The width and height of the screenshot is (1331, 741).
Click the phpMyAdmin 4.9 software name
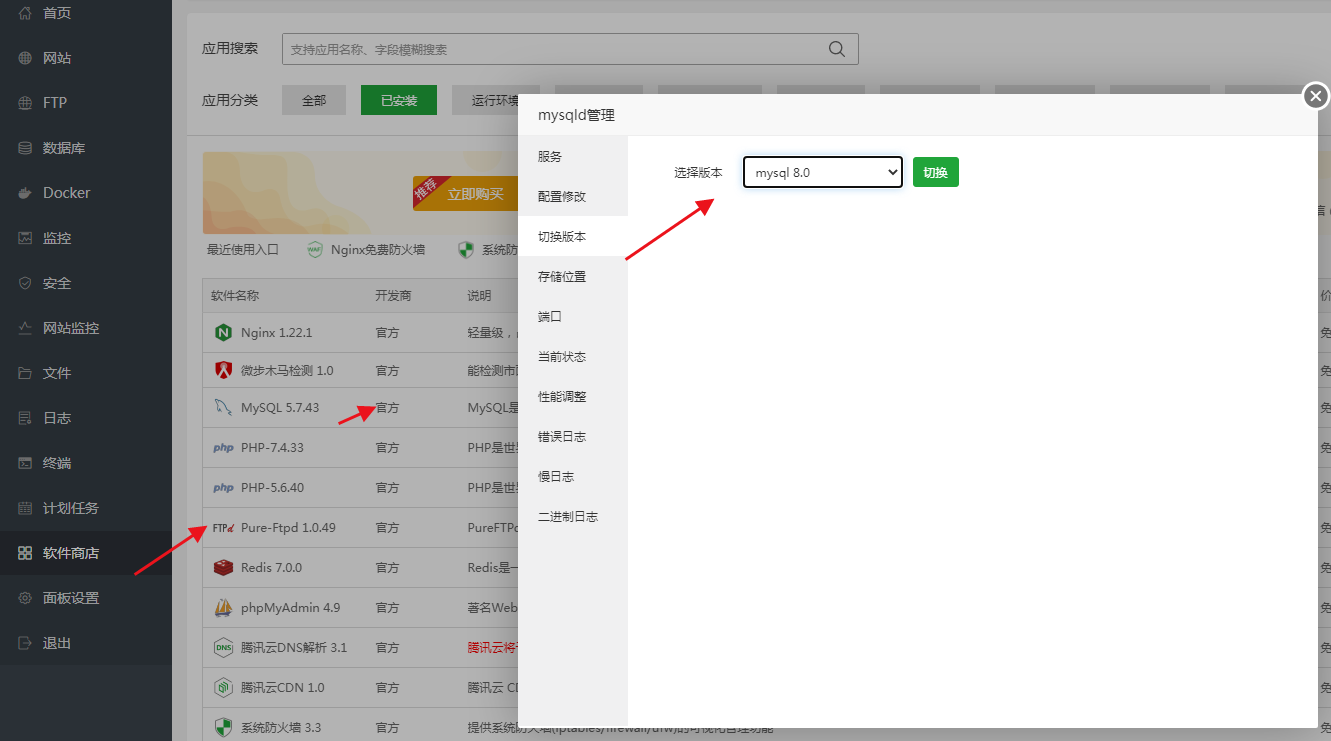291,608
